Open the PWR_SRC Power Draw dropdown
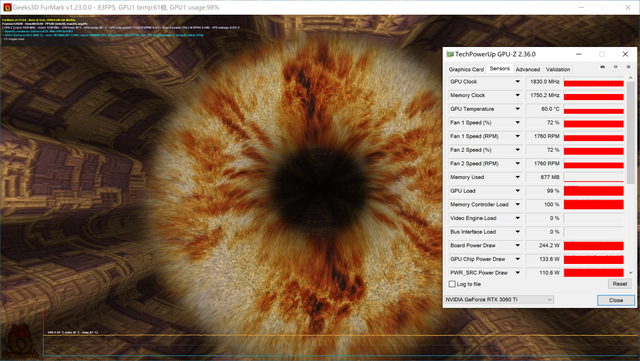 [518, 272]
